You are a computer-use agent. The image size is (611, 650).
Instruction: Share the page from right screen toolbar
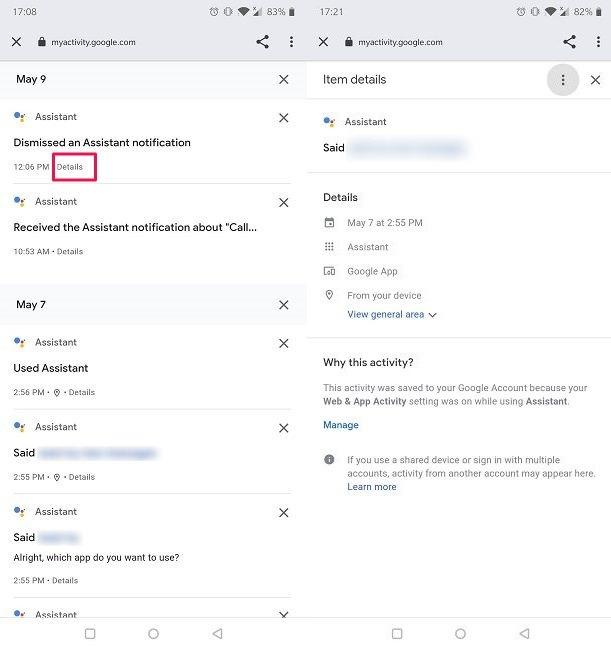570,41
